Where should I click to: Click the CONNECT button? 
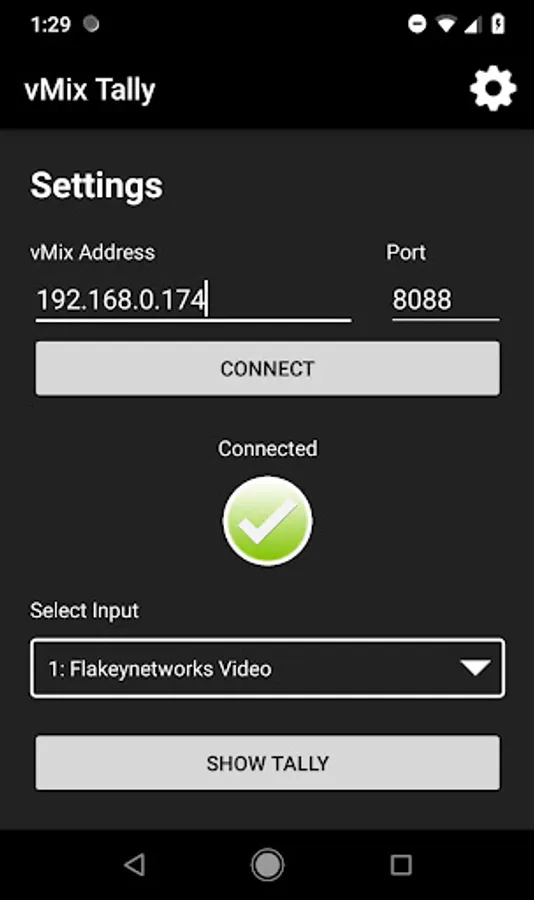268,368
